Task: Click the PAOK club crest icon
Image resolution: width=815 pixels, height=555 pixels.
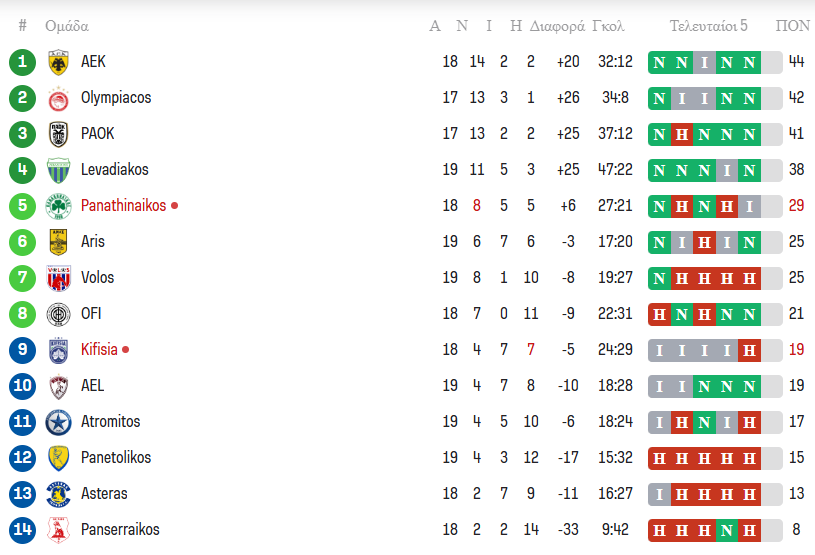Action: point(58,134)
